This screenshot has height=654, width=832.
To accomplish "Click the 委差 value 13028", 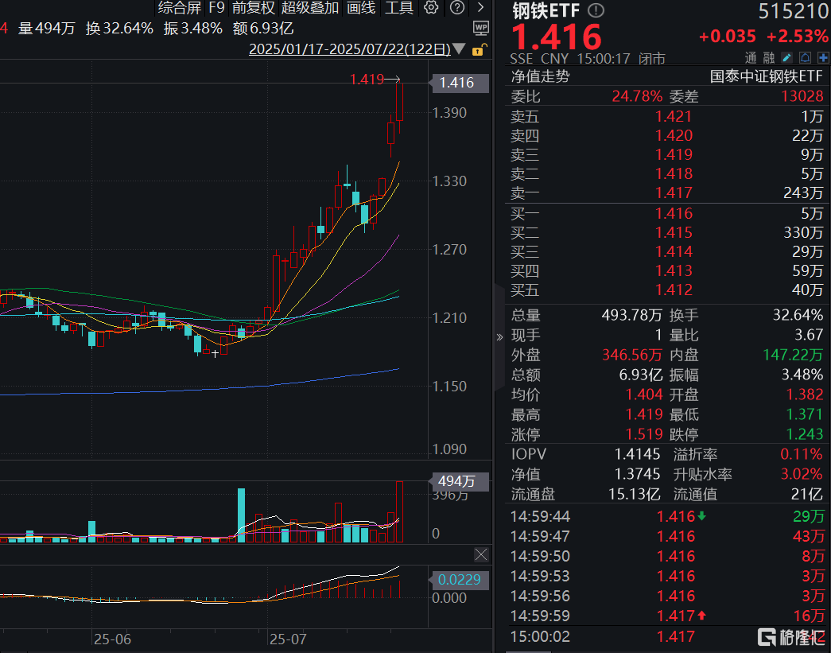I will point(802,97).
